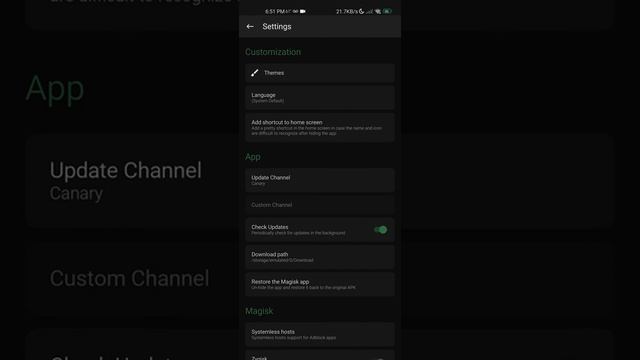The height and width of the screenshot is (360, 640).
Task: Click the 21.7KB/s network speed text
Action: coord(347,11)
